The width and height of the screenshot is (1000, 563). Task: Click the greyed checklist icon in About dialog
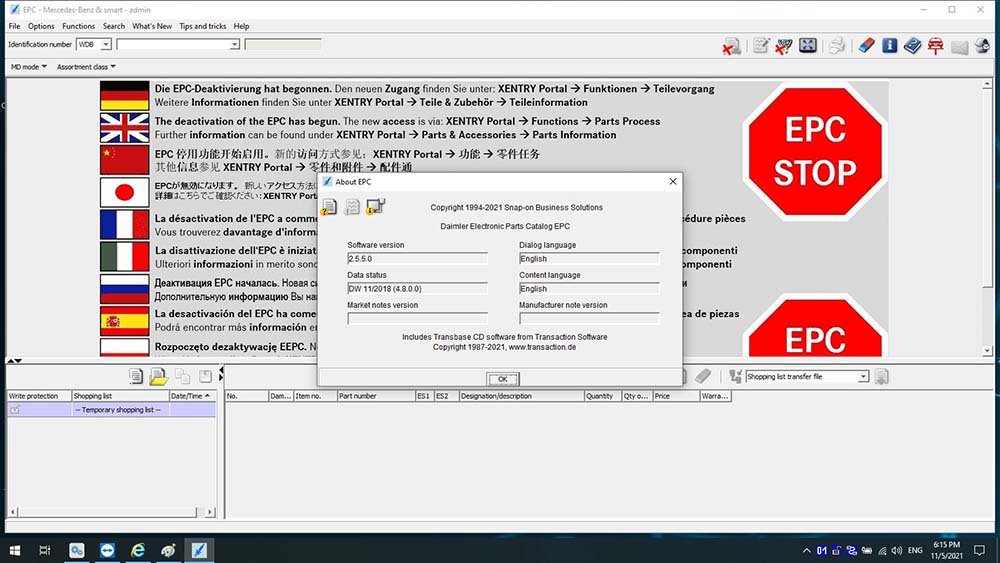click(x=352, y=207)
